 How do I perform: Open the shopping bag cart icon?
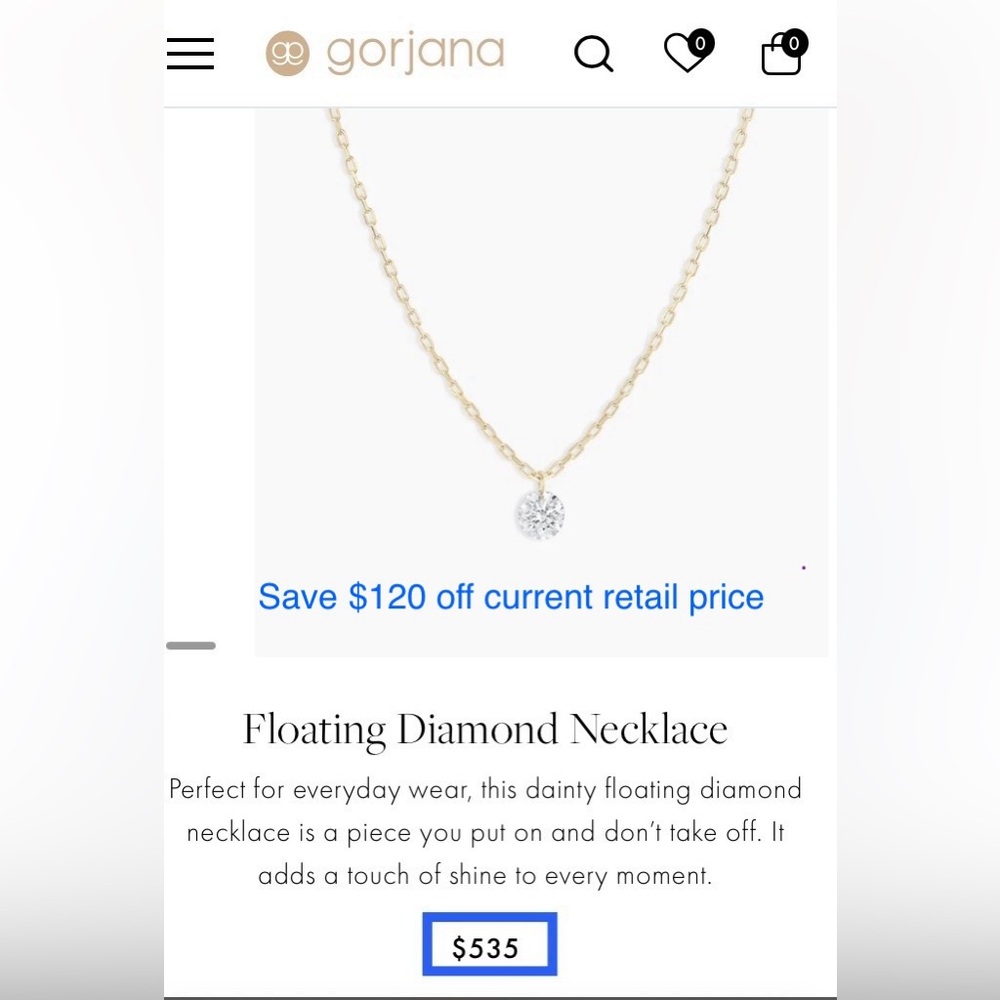780,60
